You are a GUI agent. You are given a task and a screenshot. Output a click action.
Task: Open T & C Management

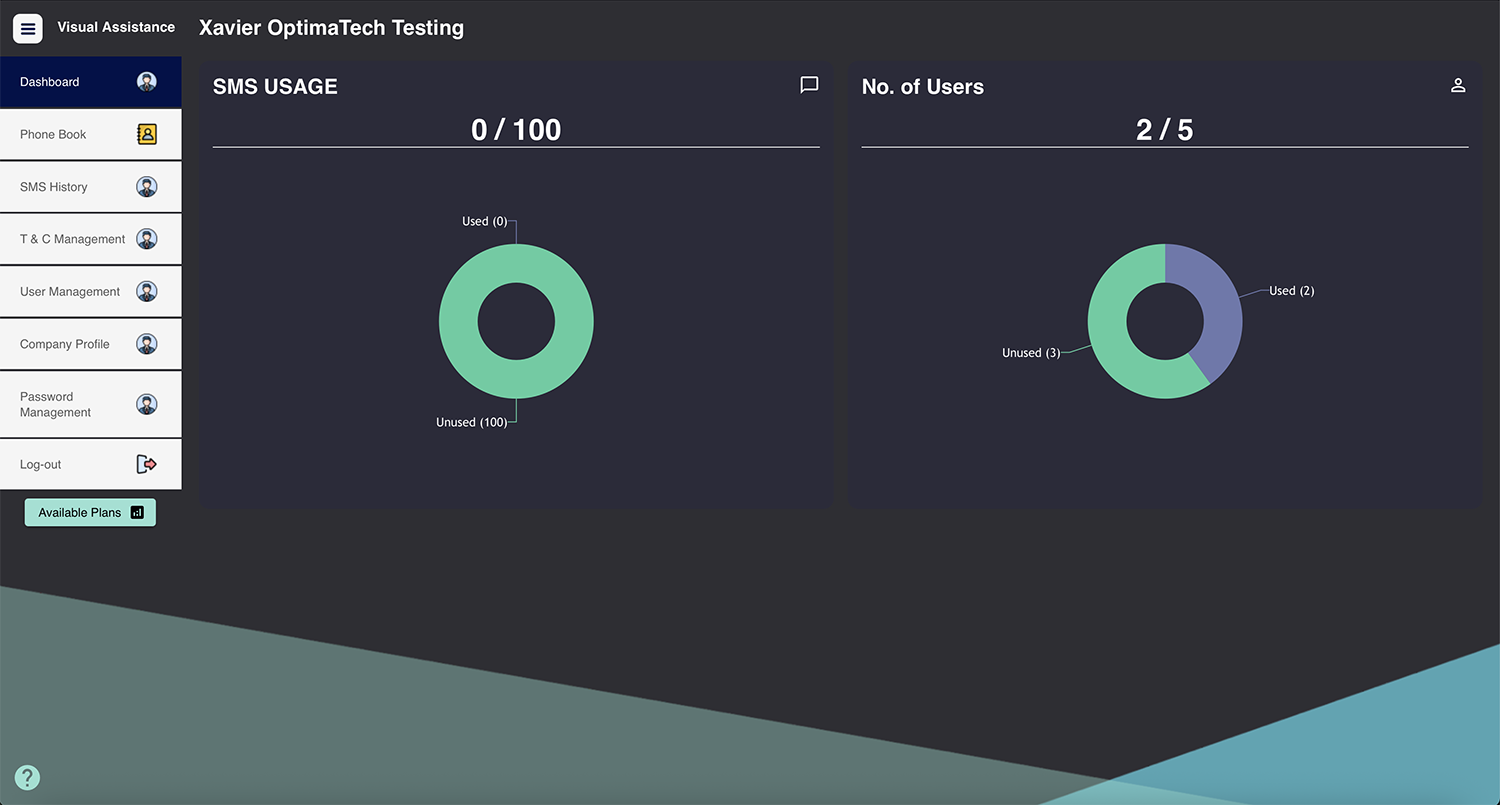(91, 239)
